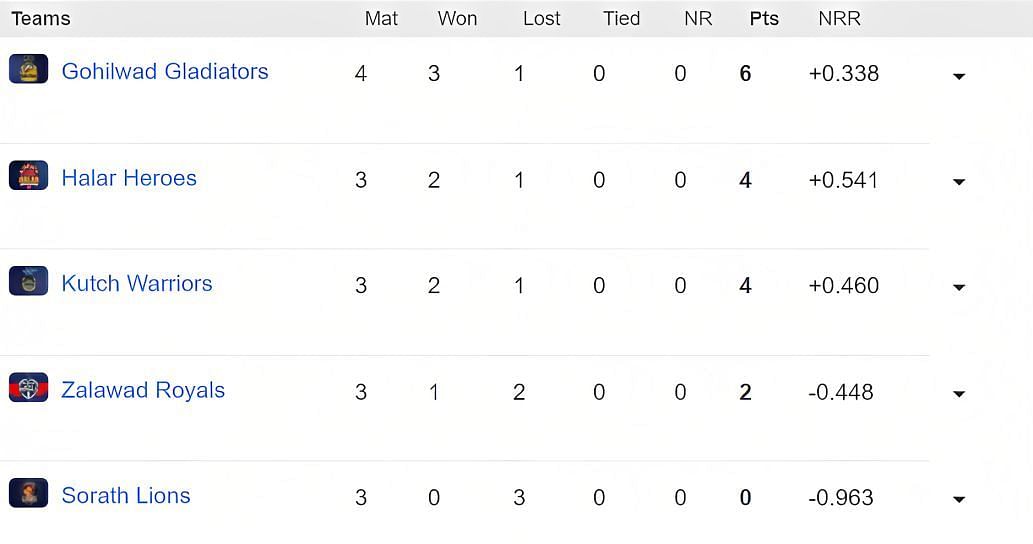Click the Kutch Warriors team logo
The image size is (1033, 544).
tap(28, 281)
